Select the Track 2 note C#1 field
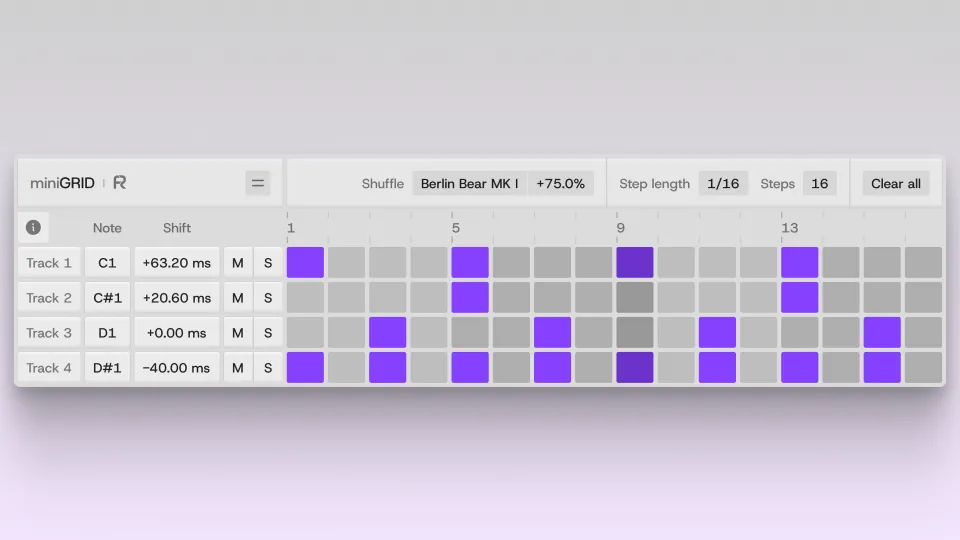 (107, 298)
